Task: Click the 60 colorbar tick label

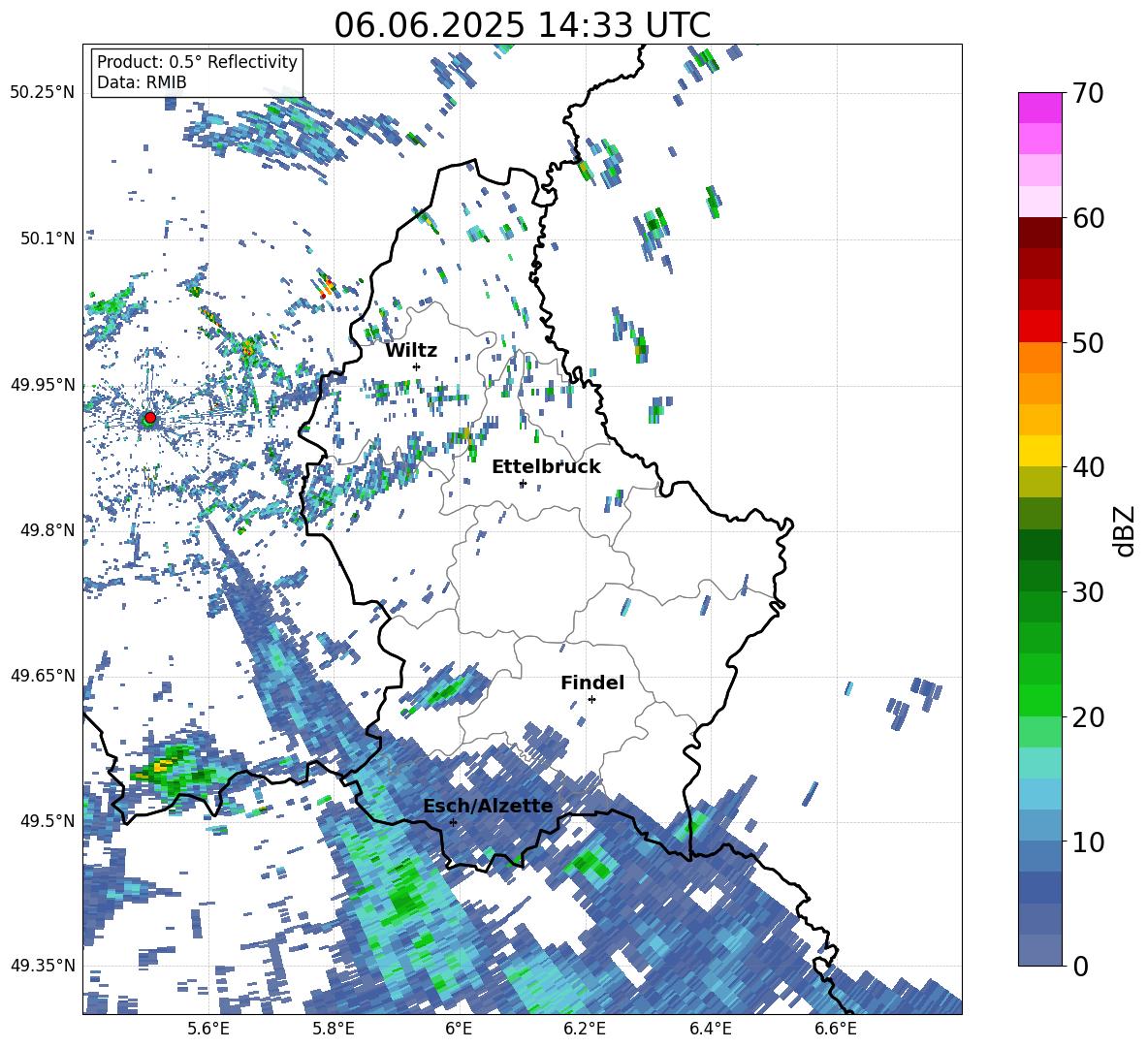Action: click(x=1088, y=218)
